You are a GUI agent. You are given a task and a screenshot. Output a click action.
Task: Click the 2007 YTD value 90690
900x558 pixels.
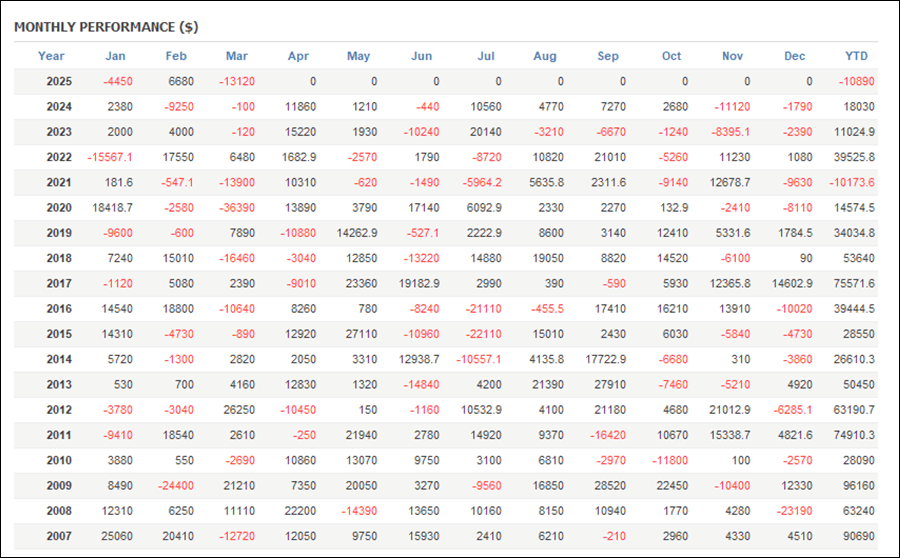[x=859, y=536]
